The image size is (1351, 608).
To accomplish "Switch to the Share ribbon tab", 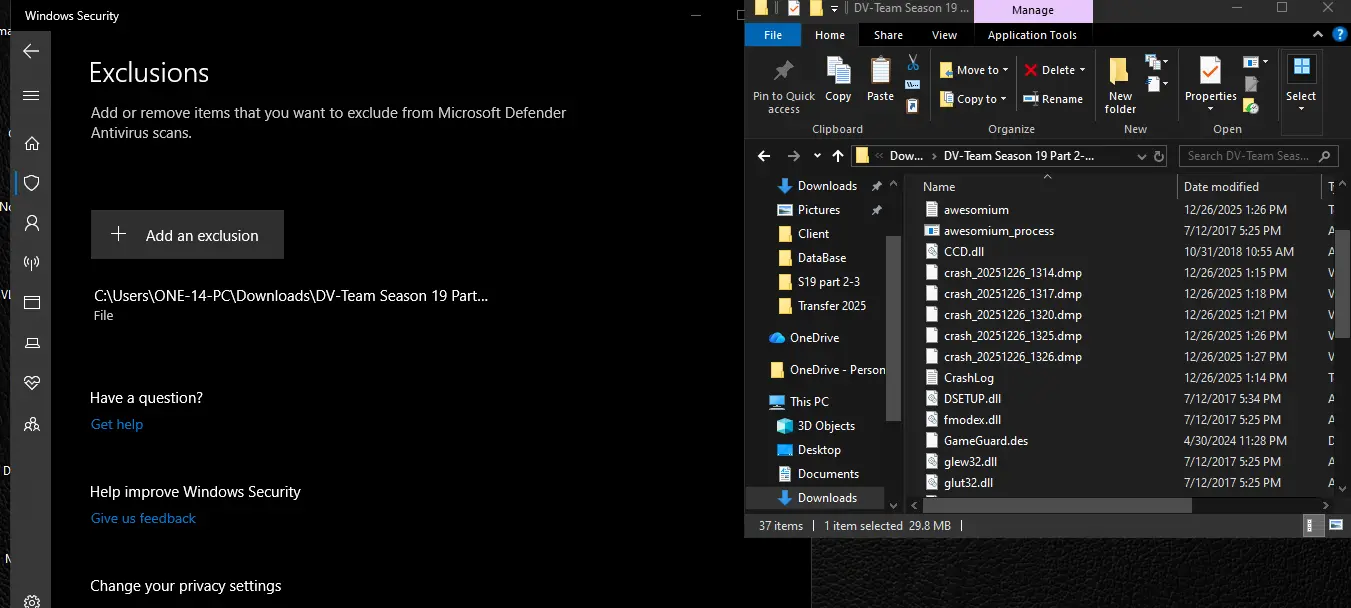I will 888,35.
